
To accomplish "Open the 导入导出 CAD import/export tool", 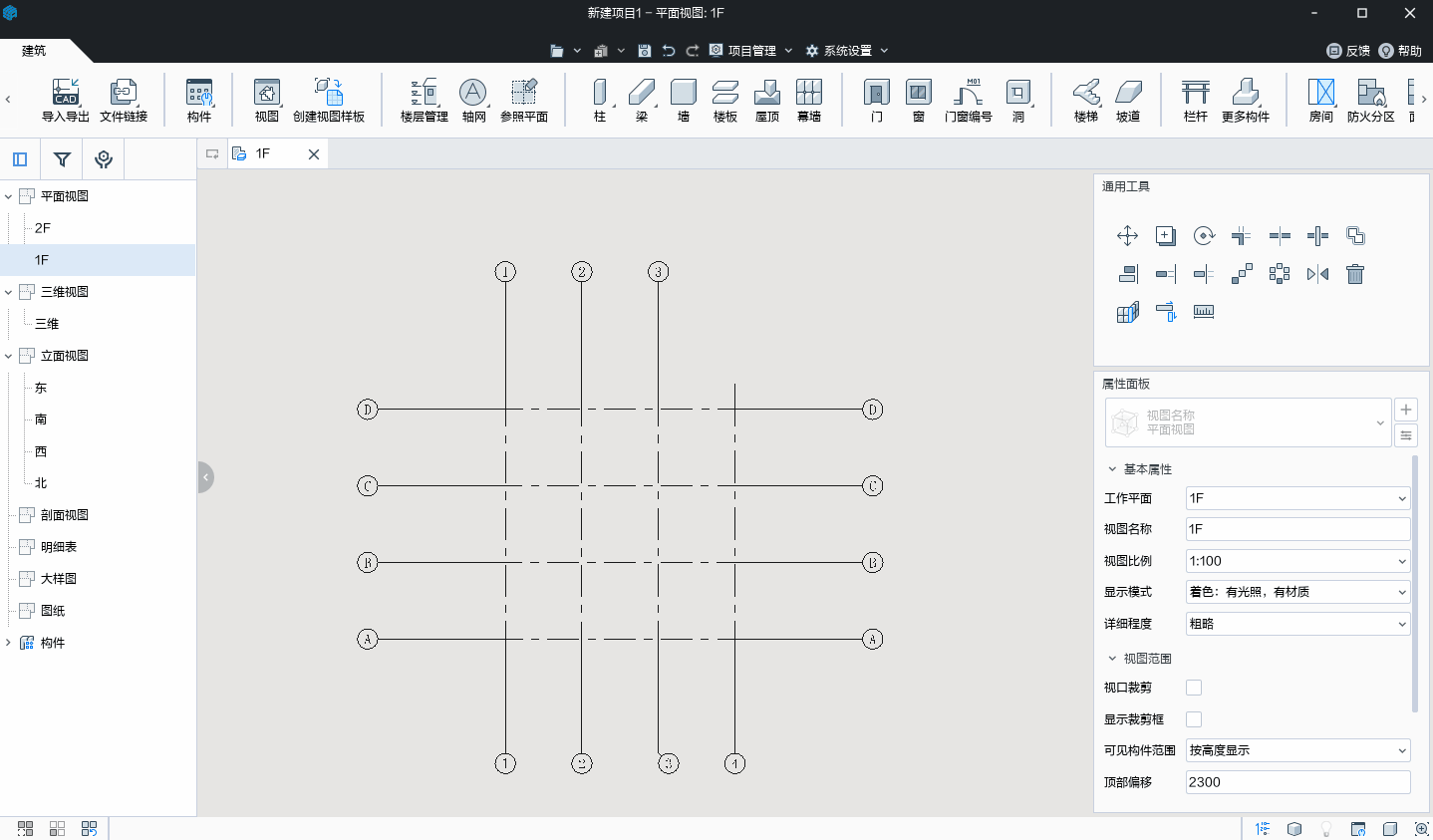I will click(x=66, y=101).
